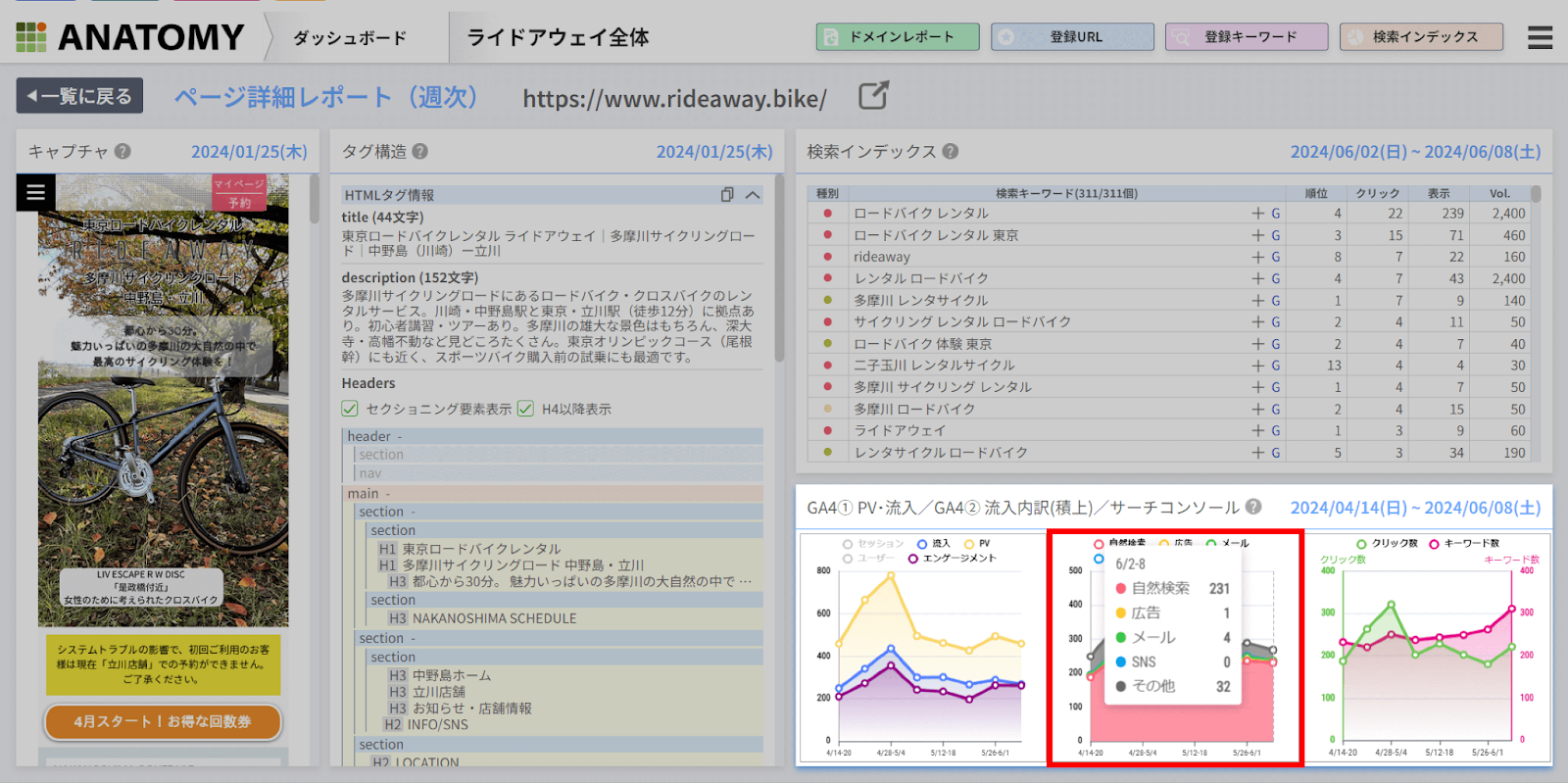Collapse the HTMLタグ情報 section chevron
This screenshot has width=1568, height=783.
pos(753,194)
